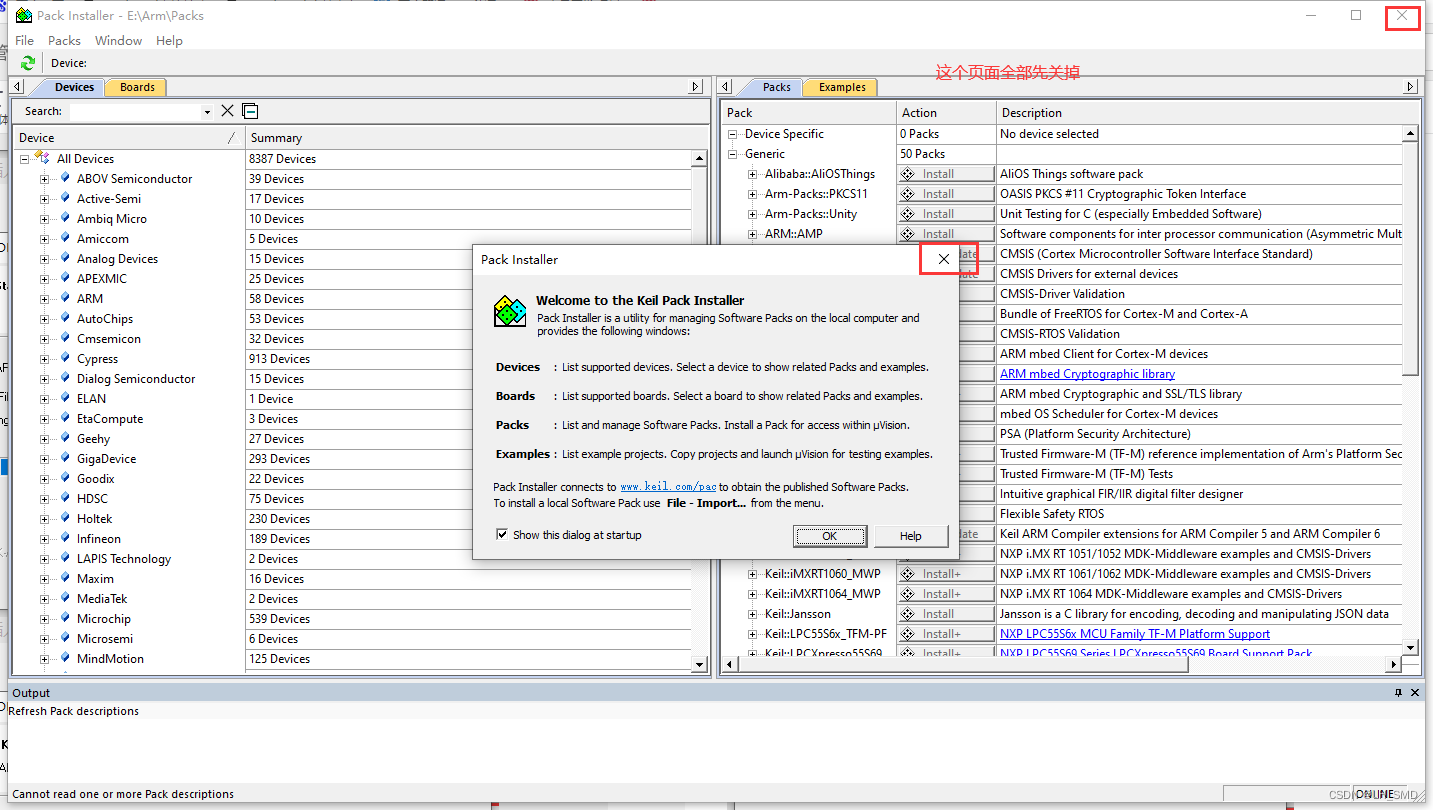Click the blue chip icon beside Cmsemicon
Screen dimensions: 1433x810
pos(66,338)
